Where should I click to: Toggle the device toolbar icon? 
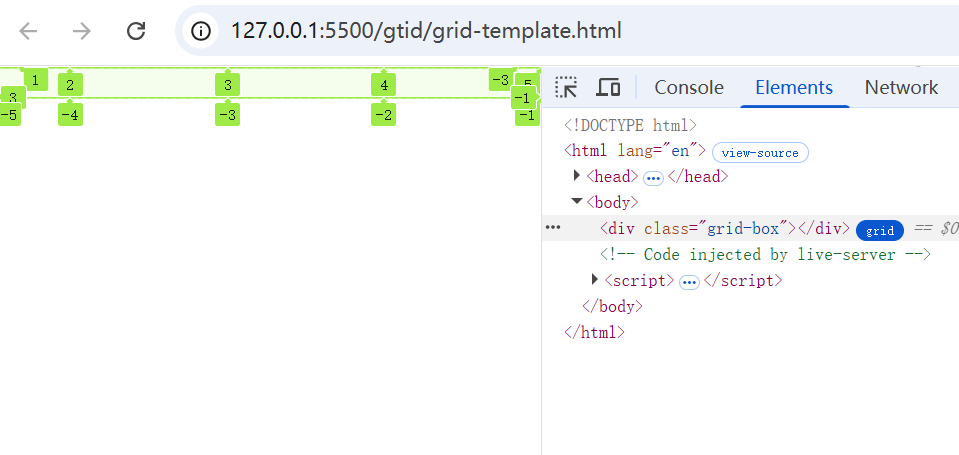(x=608, y=87)
